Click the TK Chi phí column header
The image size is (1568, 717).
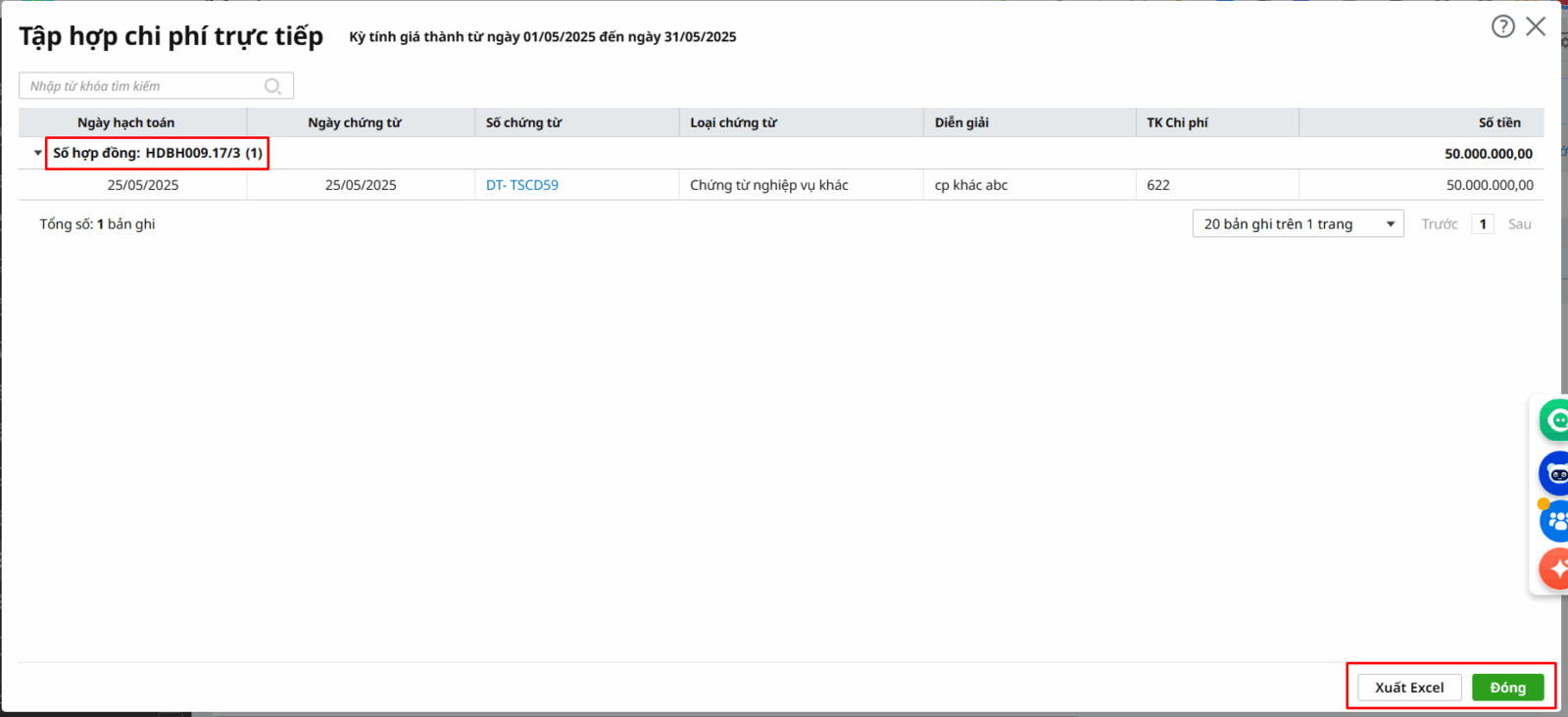1217,122
